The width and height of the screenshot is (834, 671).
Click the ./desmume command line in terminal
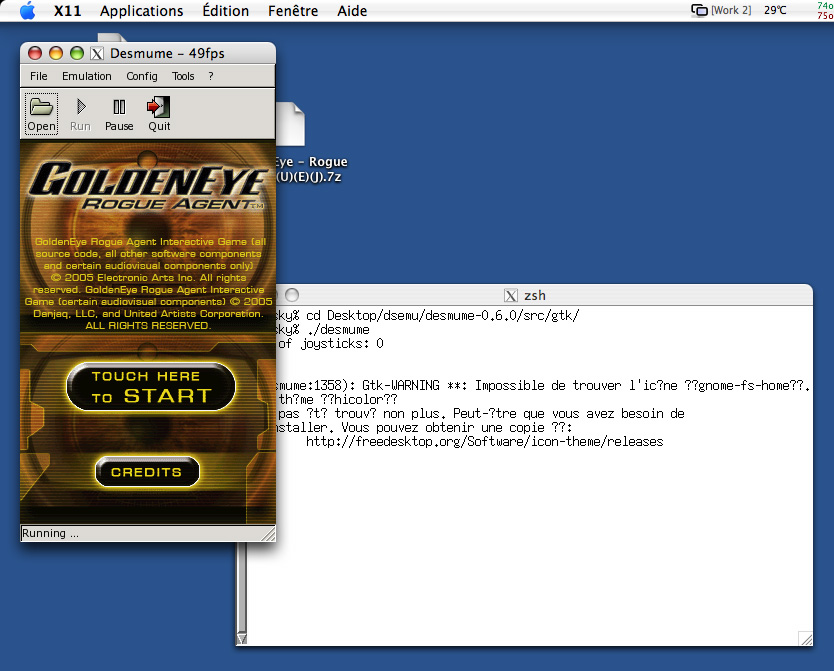point(322,330)
